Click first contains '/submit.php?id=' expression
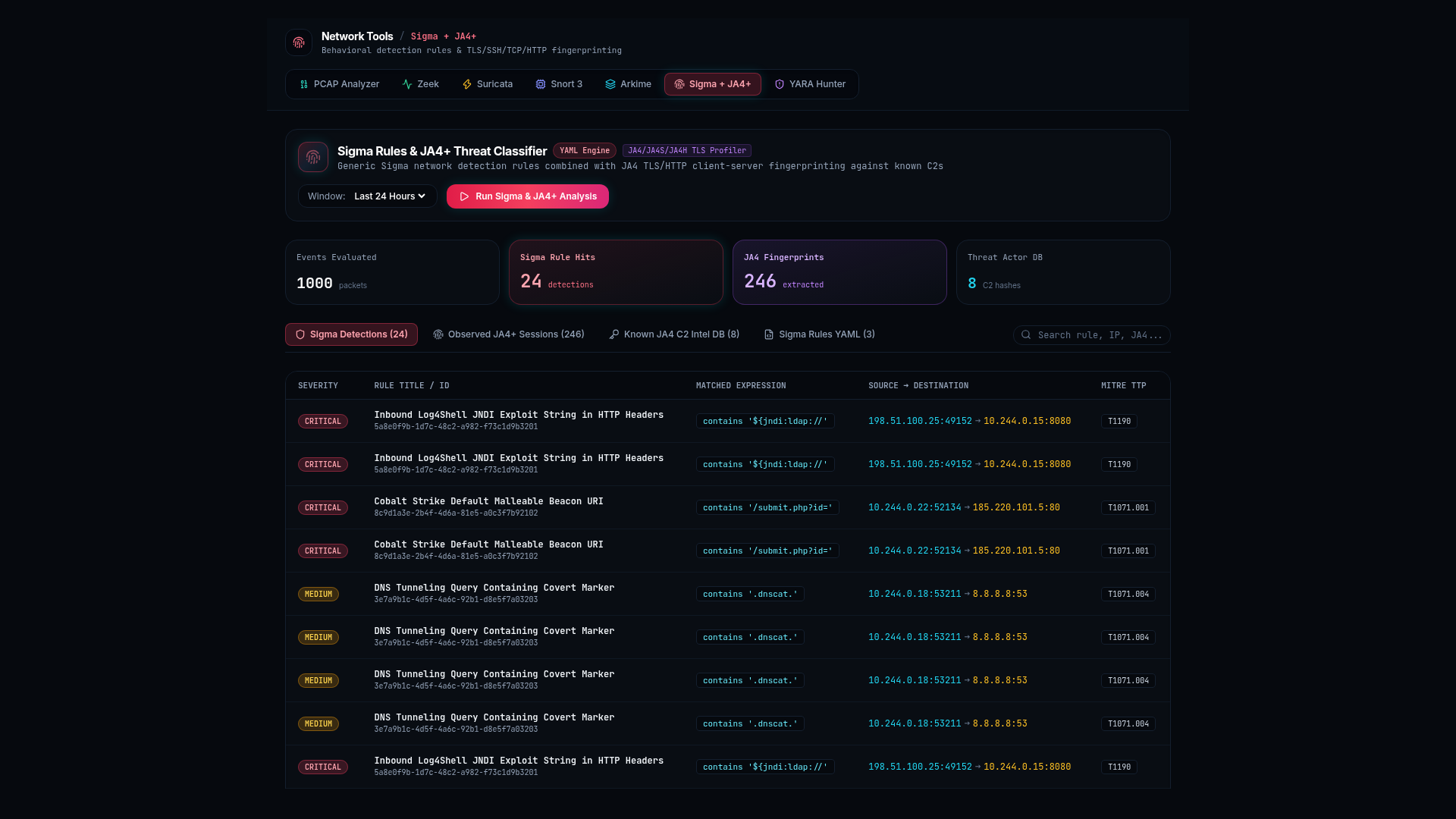 click(x=767, y=508)
